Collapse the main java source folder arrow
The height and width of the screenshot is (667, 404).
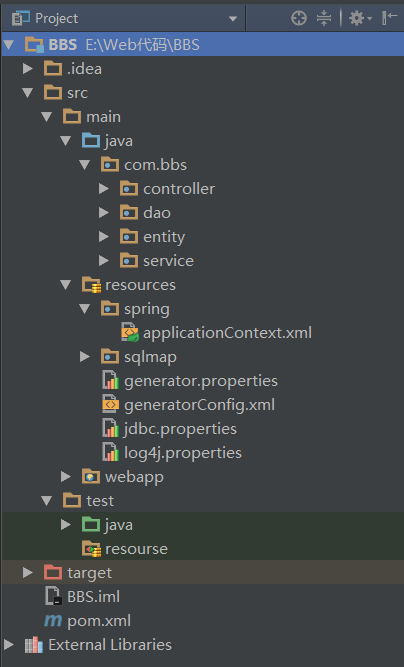tap(66, 141)
